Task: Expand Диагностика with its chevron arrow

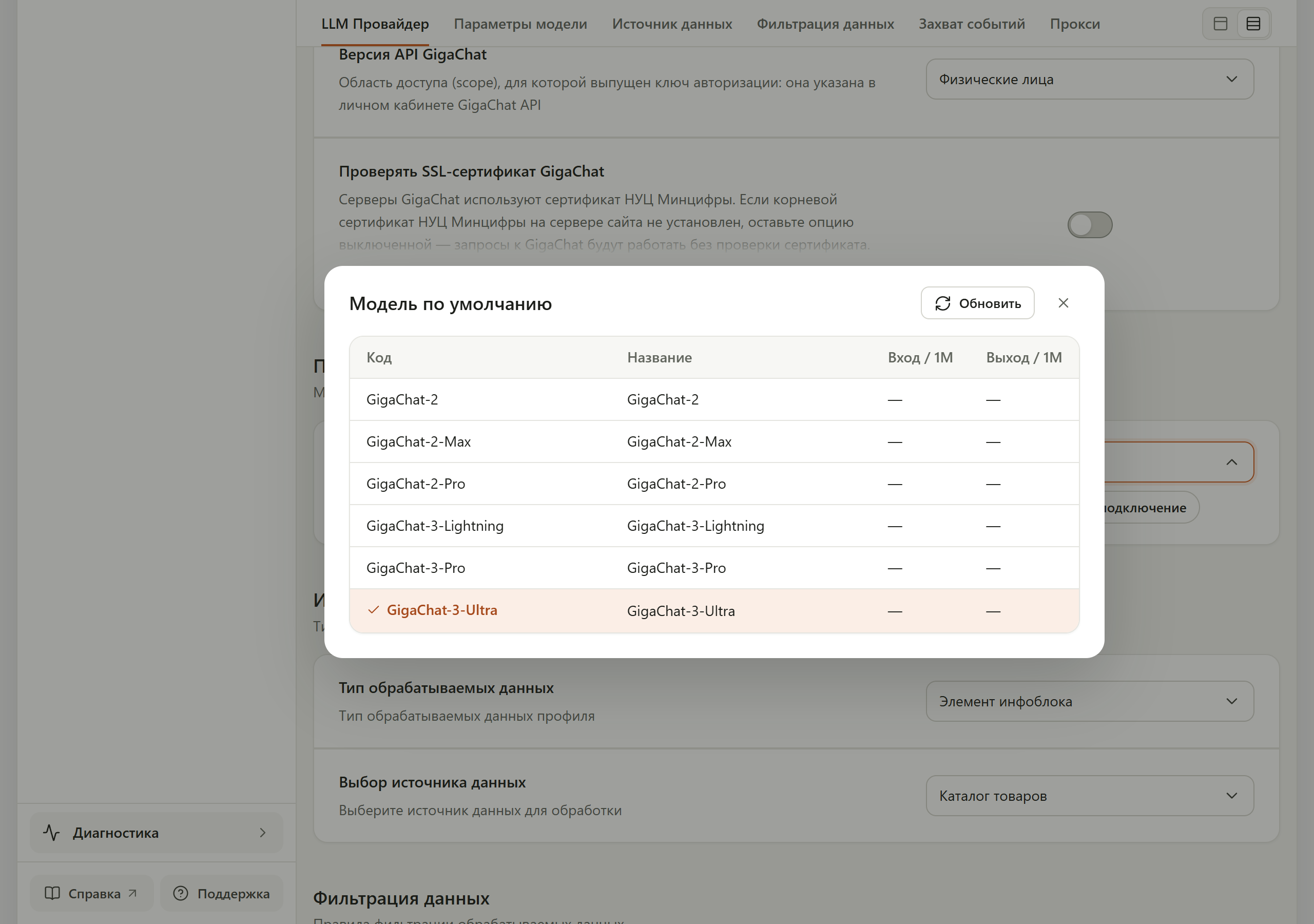Action: 263,833
